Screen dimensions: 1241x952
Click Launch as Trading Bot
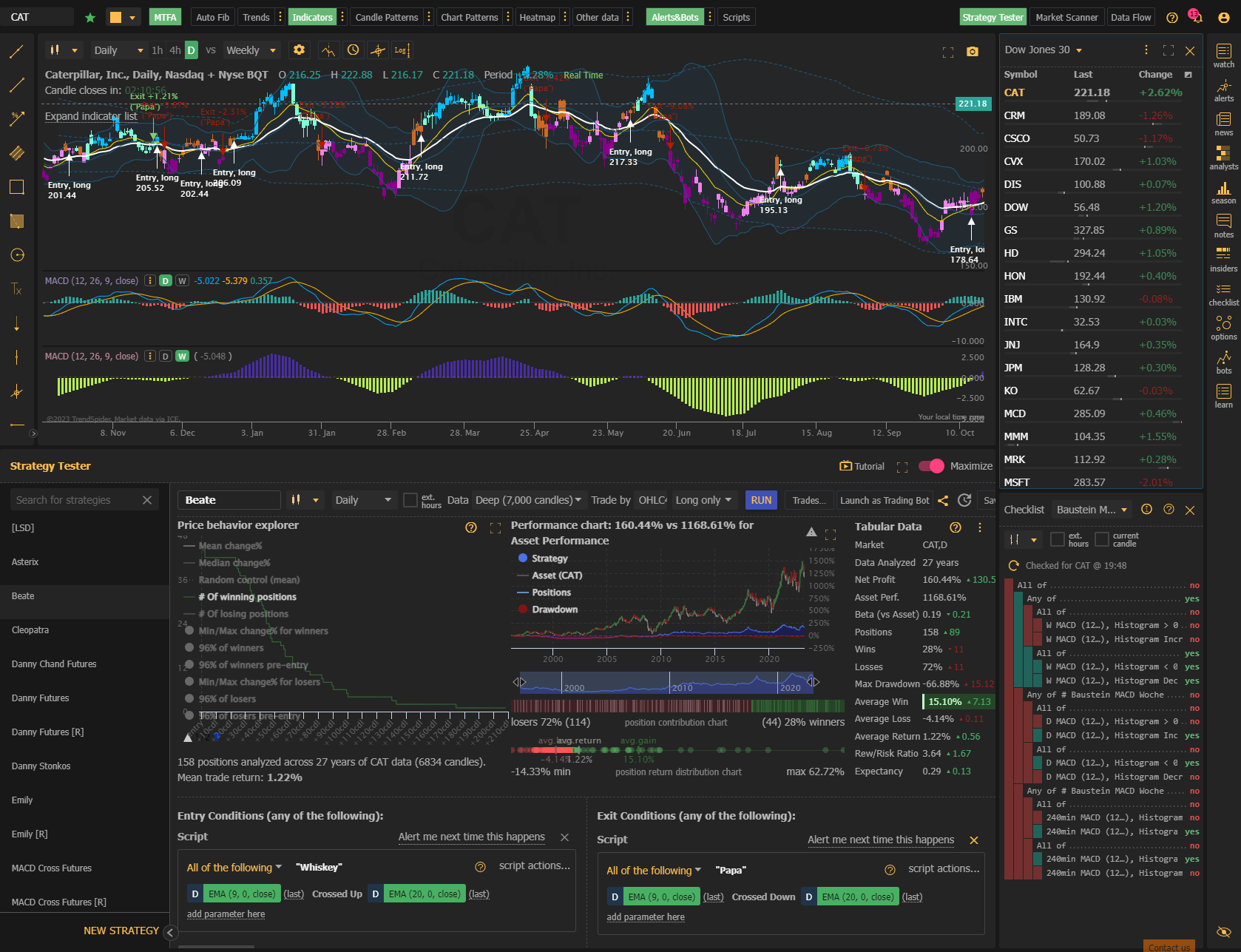[x=885, y=500]
